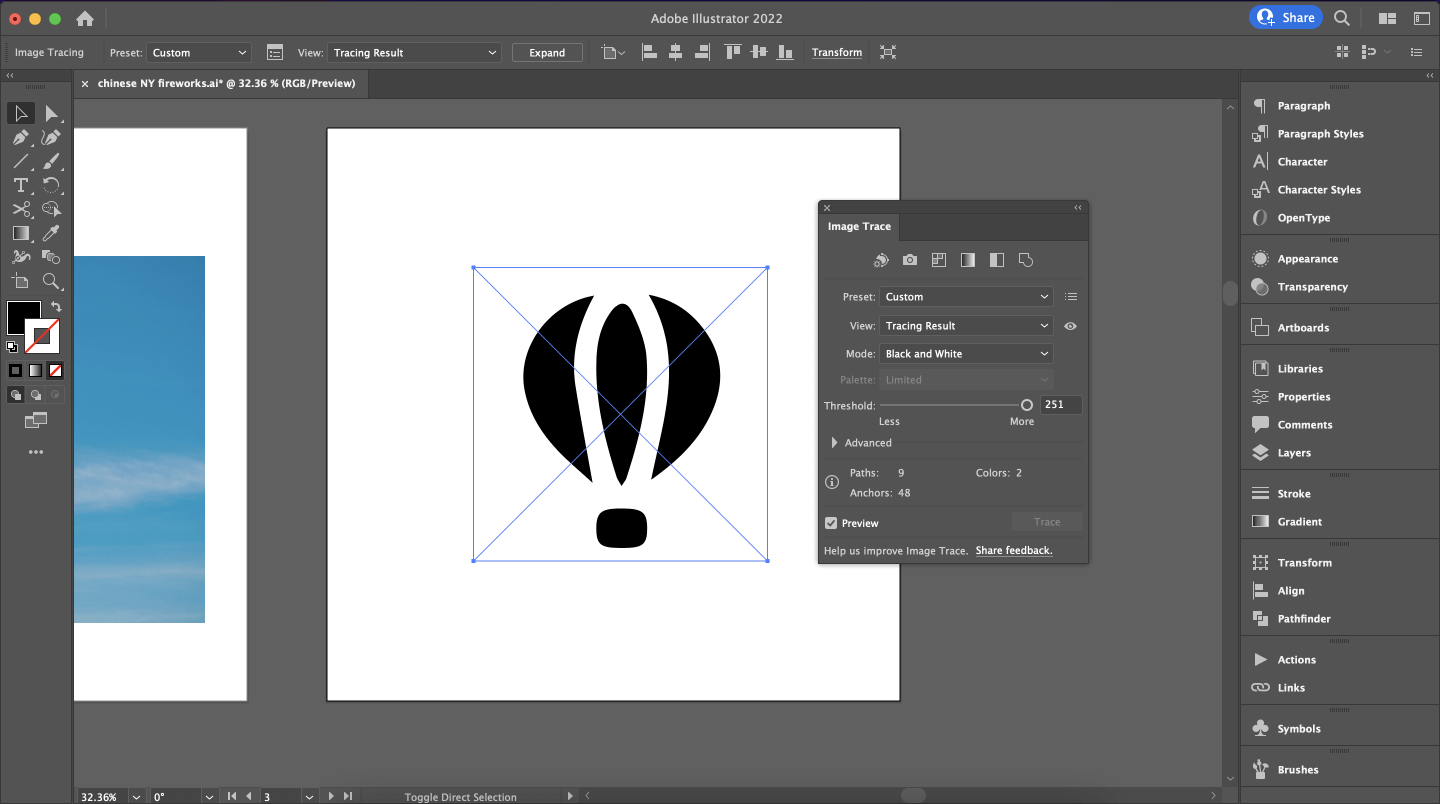This screenshot has height=804, width=1440.
Task: Open the rotate view angle dropdown
Action: (209, 797)
